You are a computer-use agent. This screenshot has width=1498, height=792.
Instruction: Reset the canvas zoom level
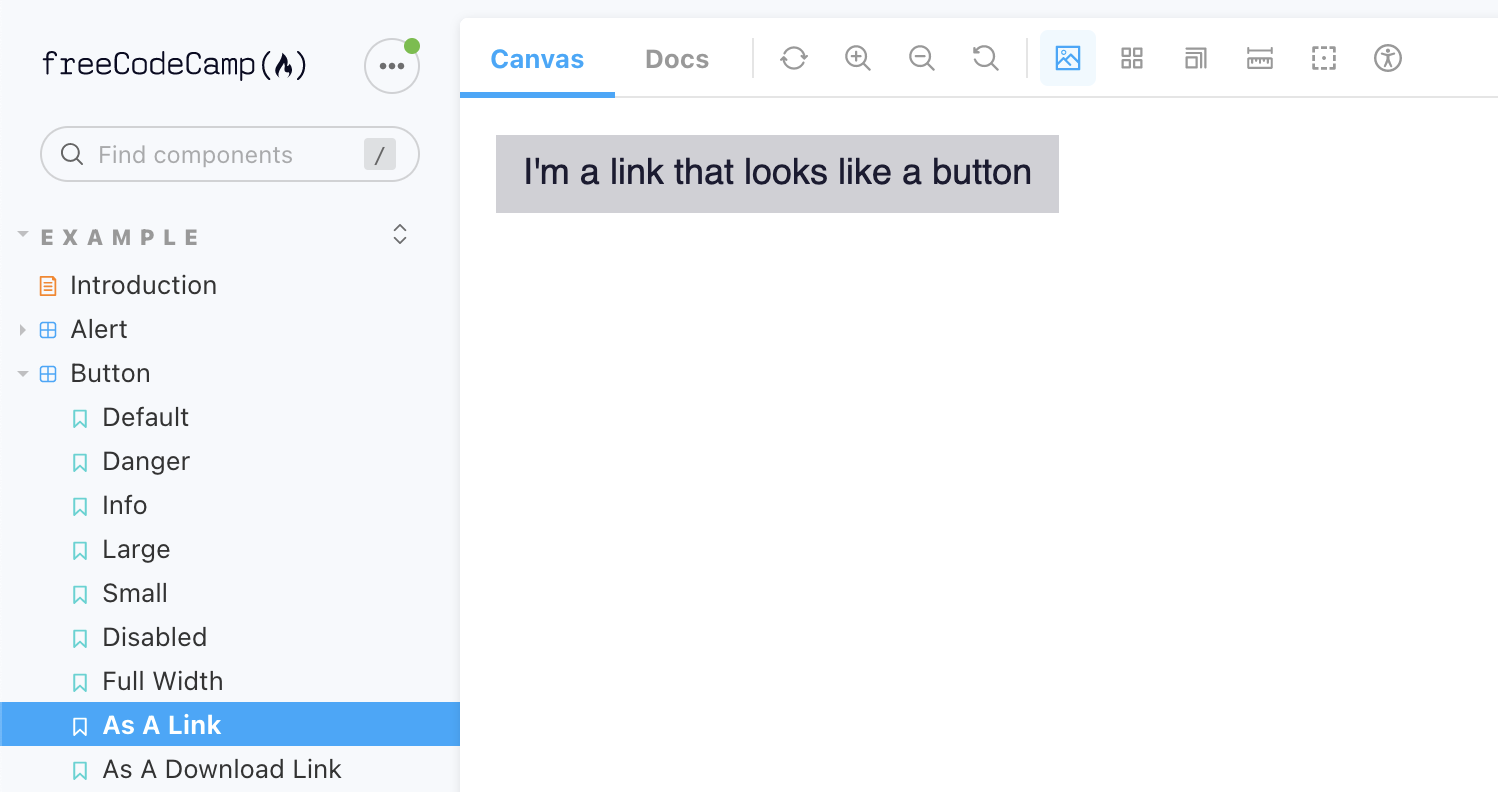coord(985,58)
